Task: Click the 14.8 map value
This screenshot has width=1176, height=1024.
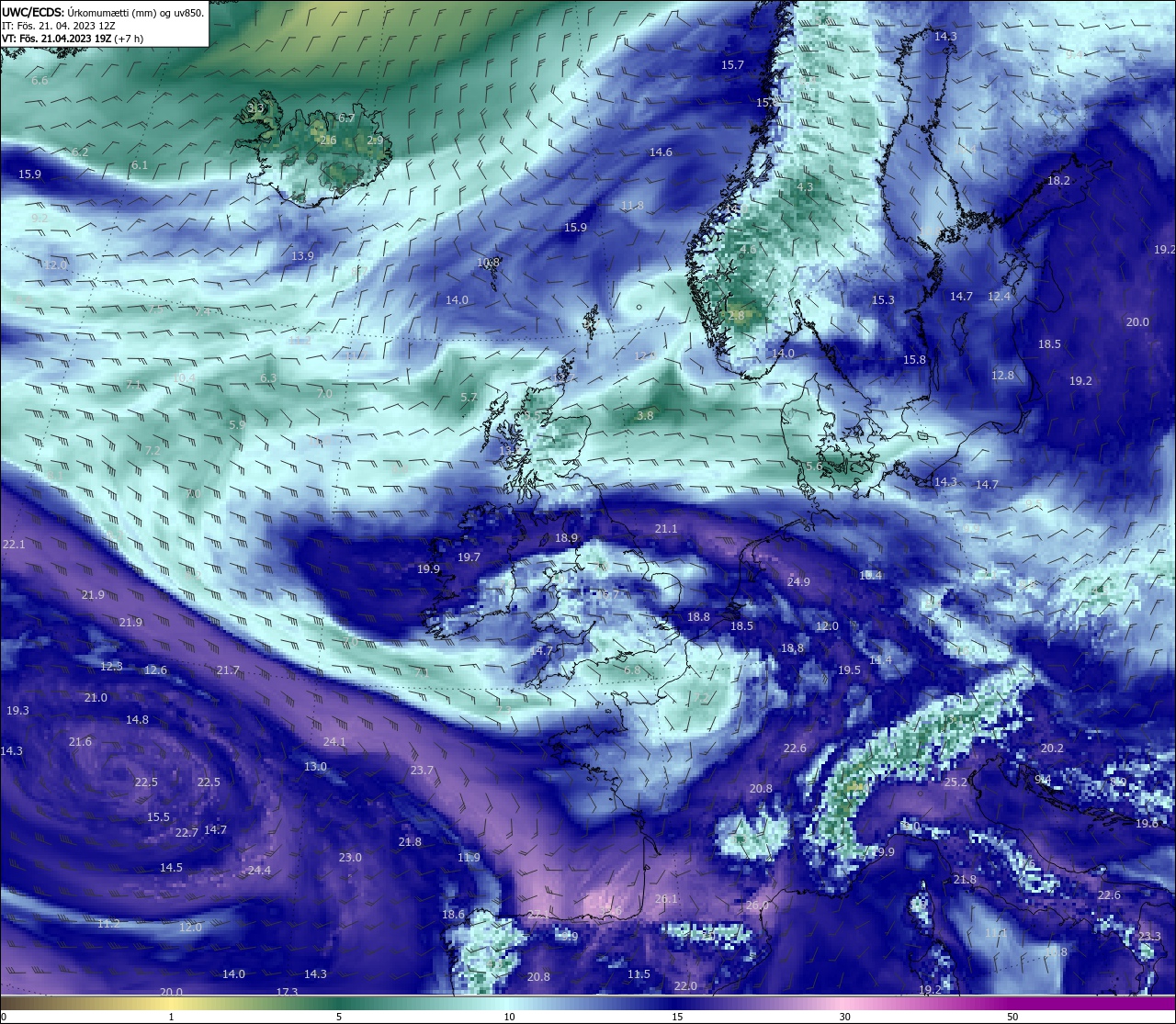Action: click(x=137, y=720)
